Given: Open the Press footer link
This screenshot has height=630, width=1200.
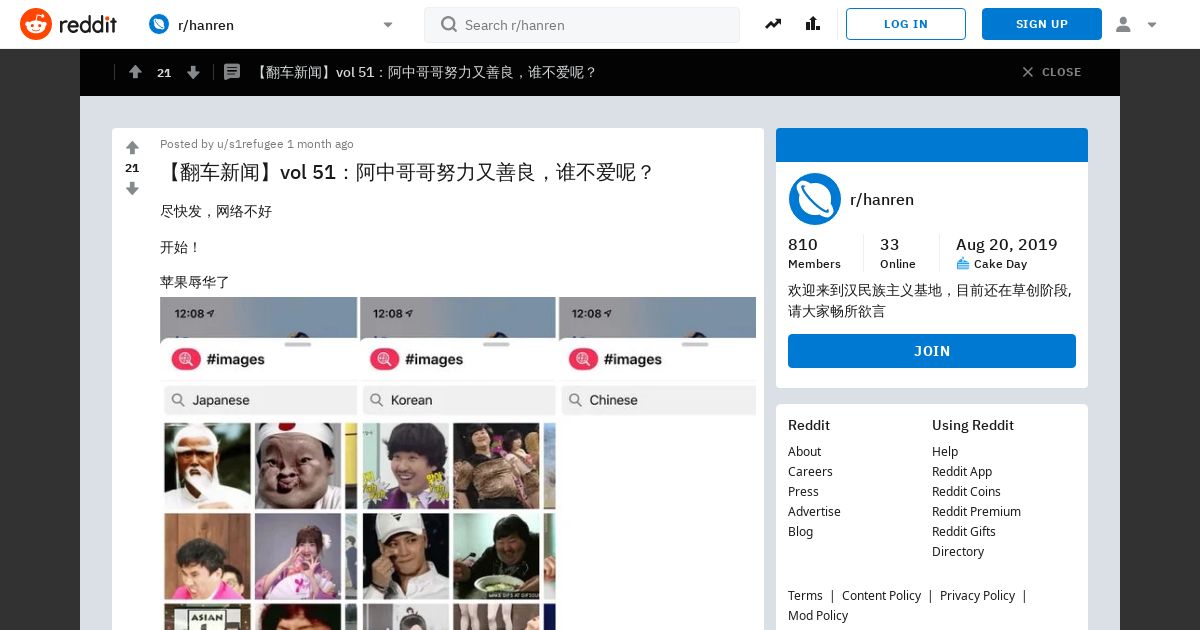Looking at the screenshot, I should [x=803, y=491].
